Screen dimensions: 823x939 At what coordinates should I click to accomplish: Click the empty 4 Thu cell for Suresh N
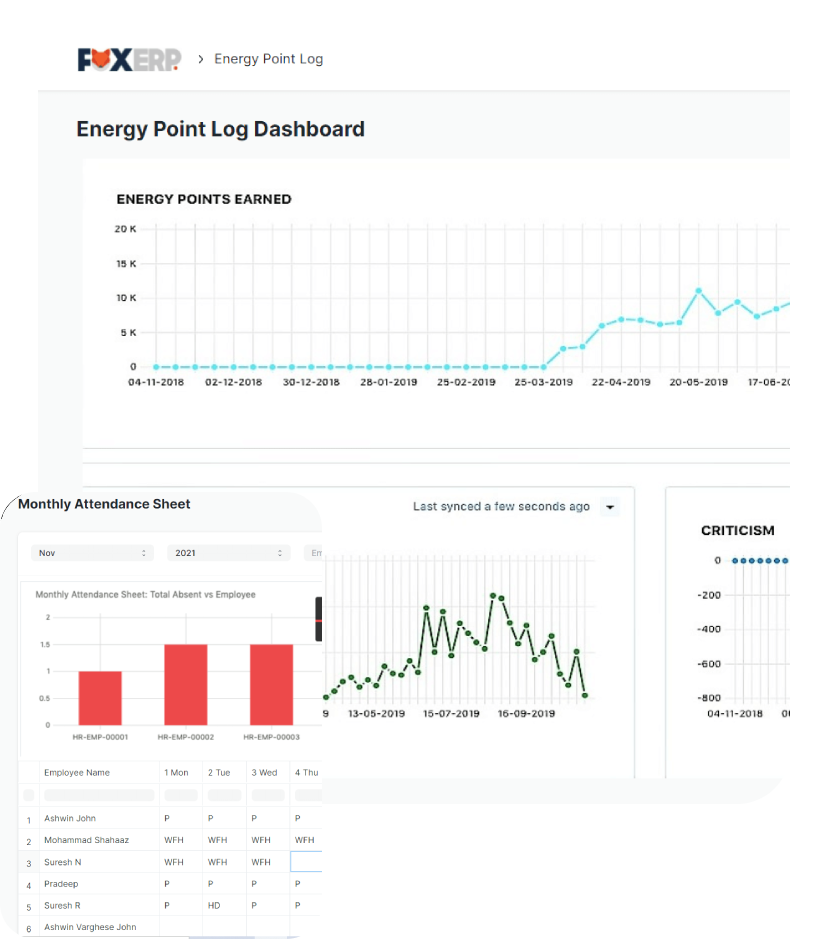pyautogui.click(x=306, y=862)
